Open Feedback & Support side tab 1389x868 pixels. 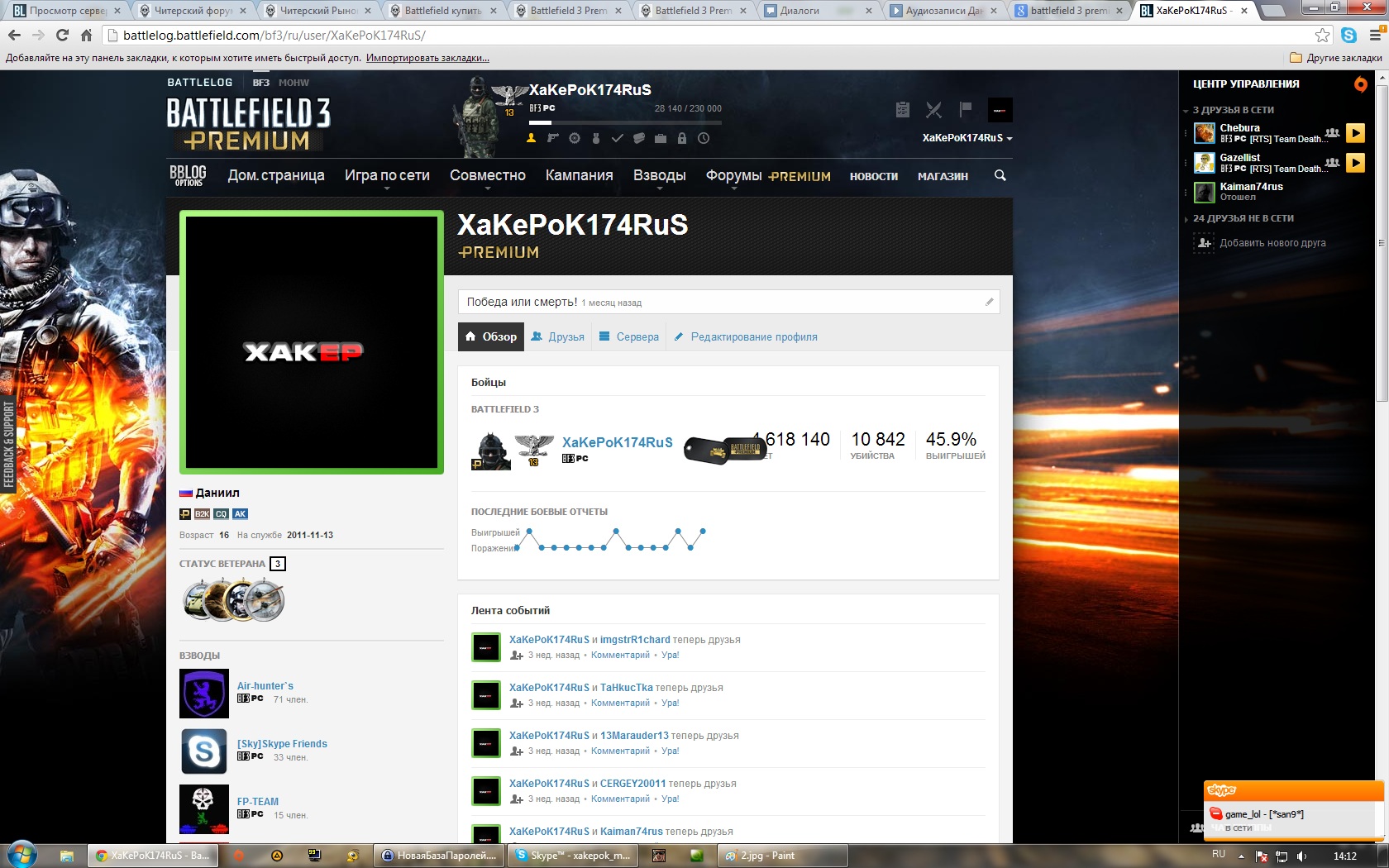pyautogui.click(x=8, y=444)
